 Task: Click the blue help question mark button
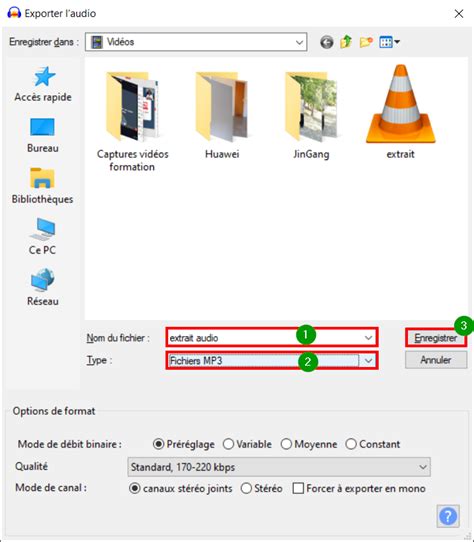tap(448, 516)
